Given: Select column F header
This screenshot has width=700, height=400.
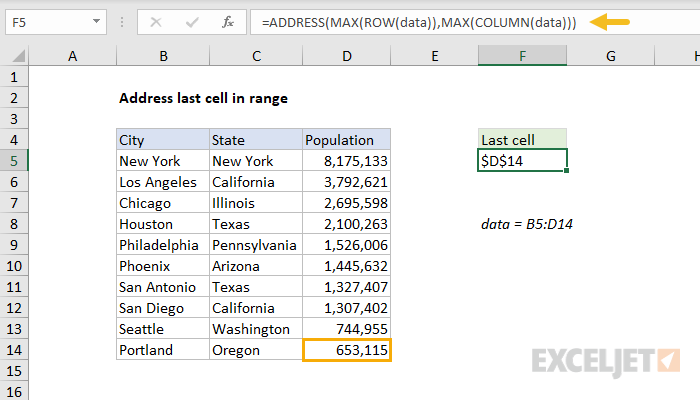Looking at the screenshot, I should [x=522, y=56].
